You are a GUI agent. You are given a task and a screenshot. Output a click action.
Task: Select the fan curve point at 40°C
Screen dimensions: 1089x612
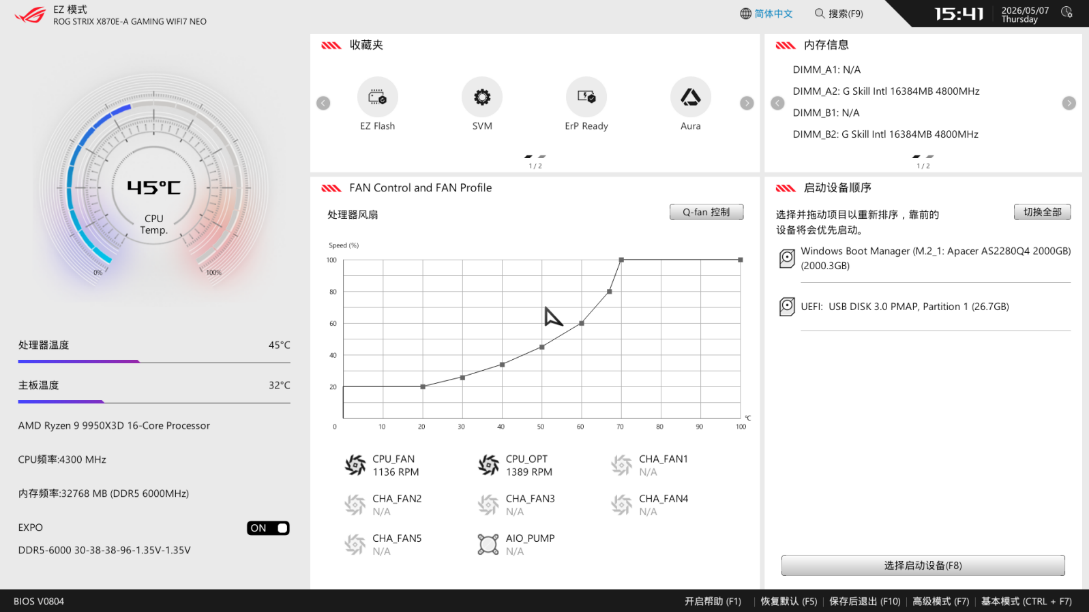click(x=502, y=365)
